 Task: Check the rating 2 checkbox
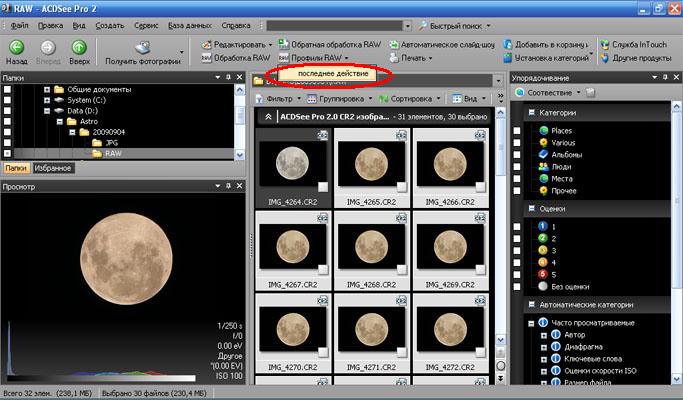coord(517,239)
